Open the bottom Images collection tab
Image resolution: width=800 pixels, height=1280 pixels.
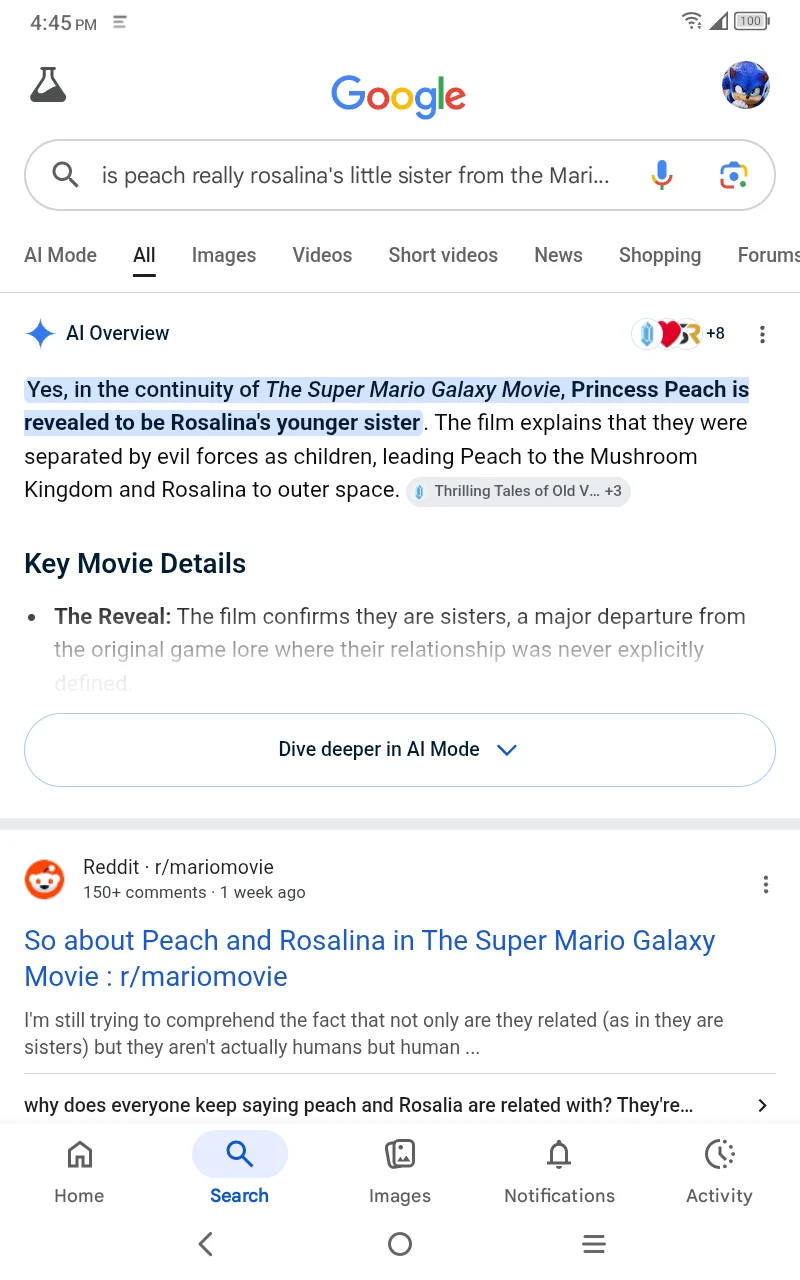[x=399, y=1172]
